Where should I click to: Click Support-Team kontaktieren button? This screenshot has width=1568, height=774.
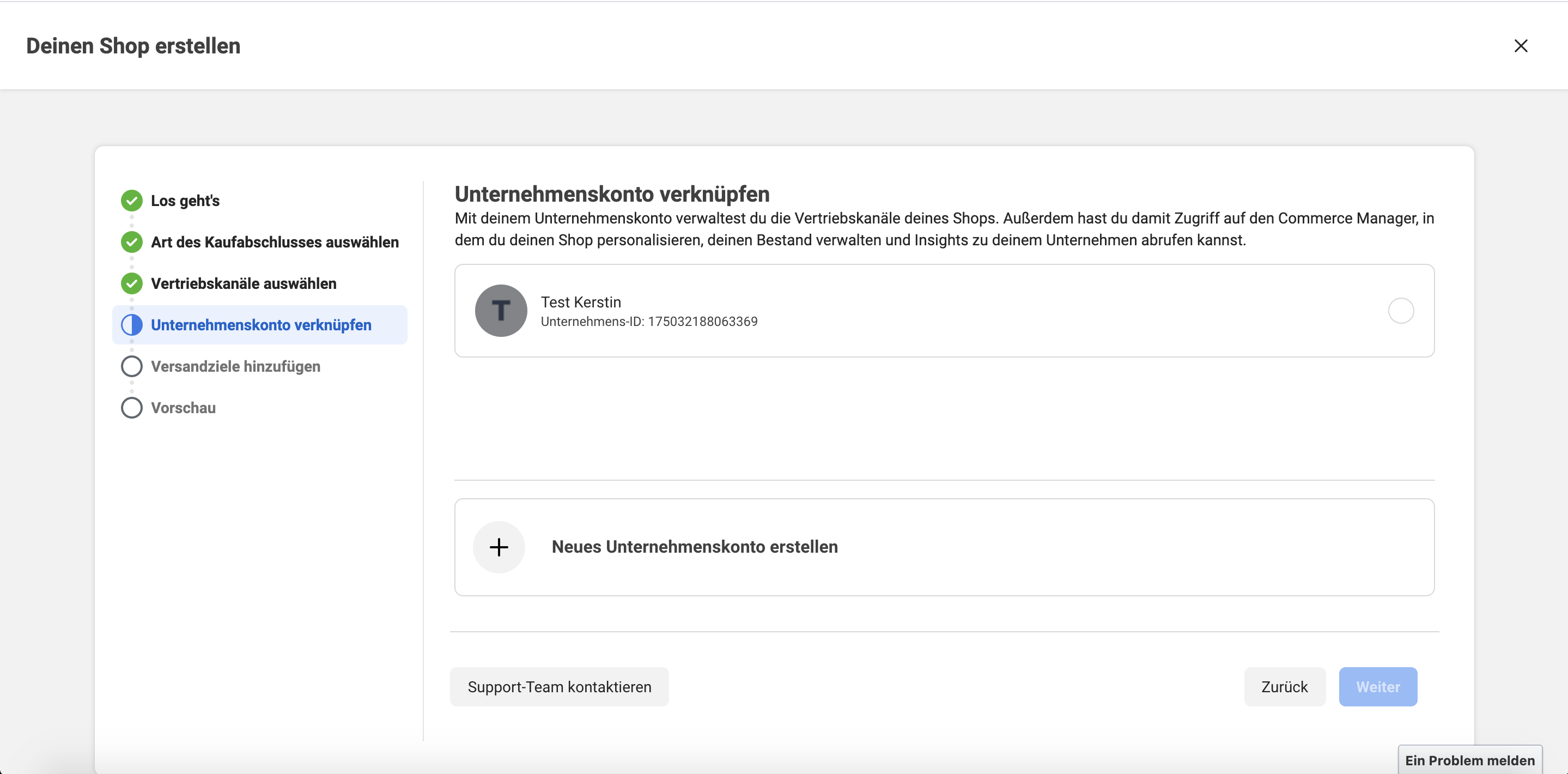[560, 687]
